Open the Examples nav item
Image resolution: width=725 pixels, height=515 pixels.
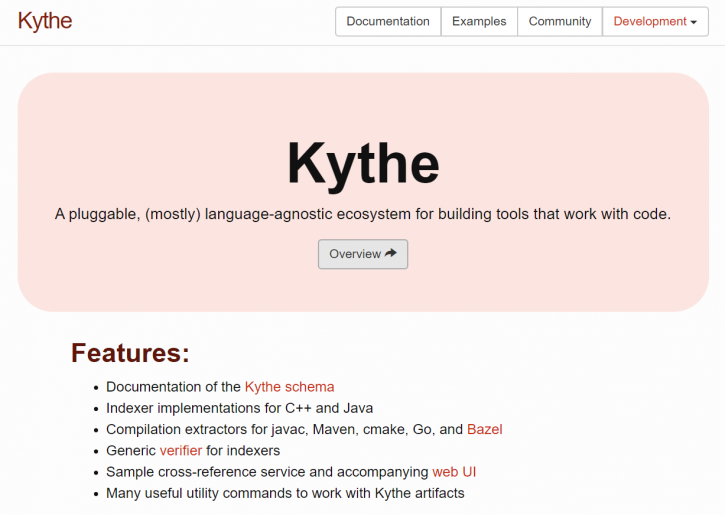click(x=479, y=21)
